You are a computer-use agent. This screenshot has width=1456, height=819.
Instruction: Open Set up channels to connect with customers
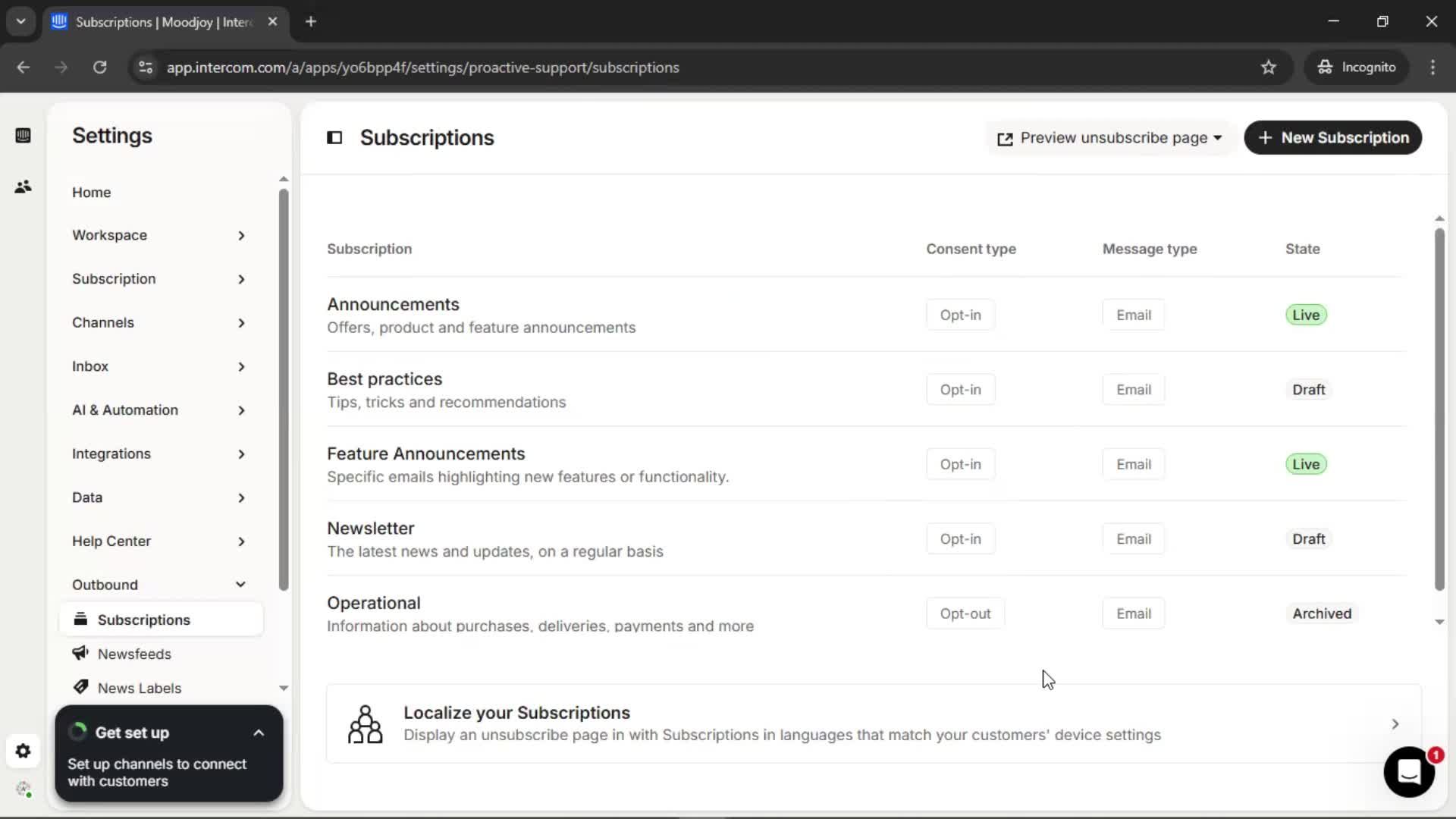point(157,773)
